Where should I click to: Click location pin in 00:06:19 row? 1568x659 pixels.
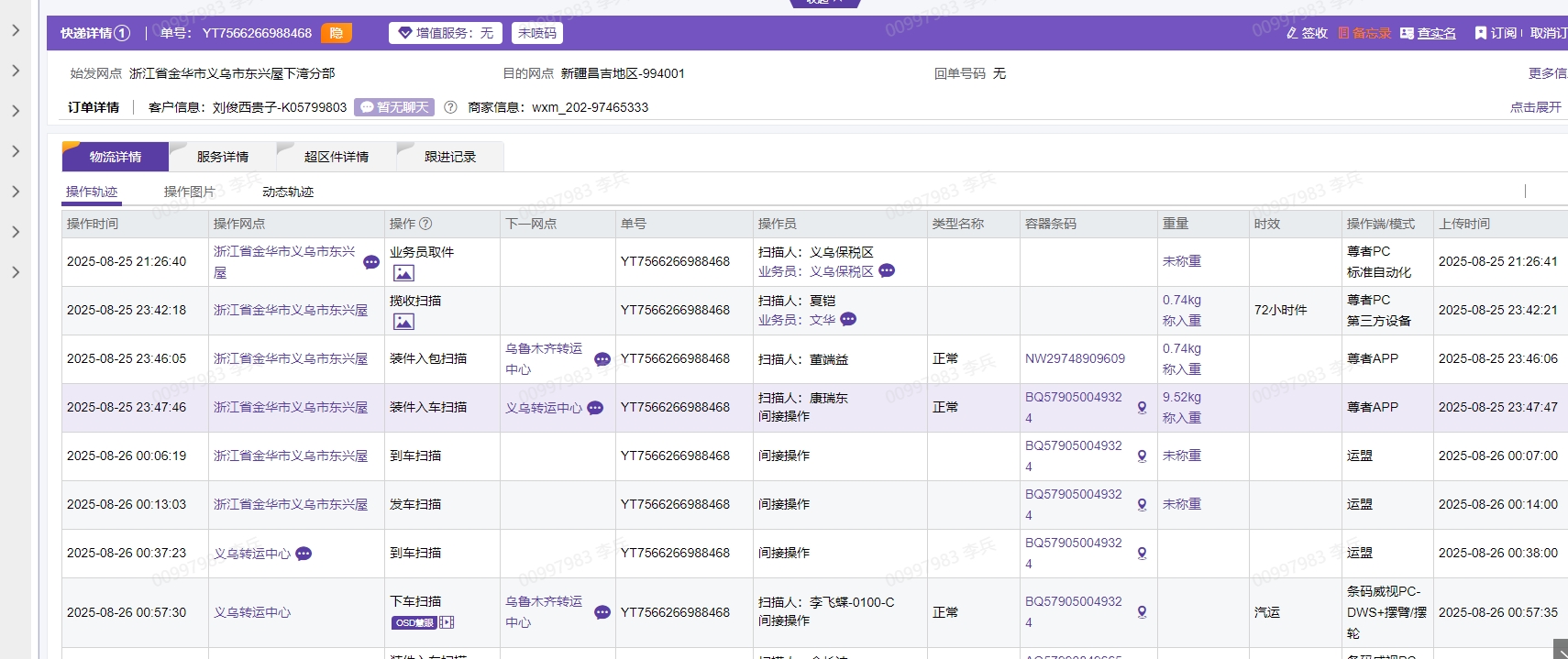1142,456
